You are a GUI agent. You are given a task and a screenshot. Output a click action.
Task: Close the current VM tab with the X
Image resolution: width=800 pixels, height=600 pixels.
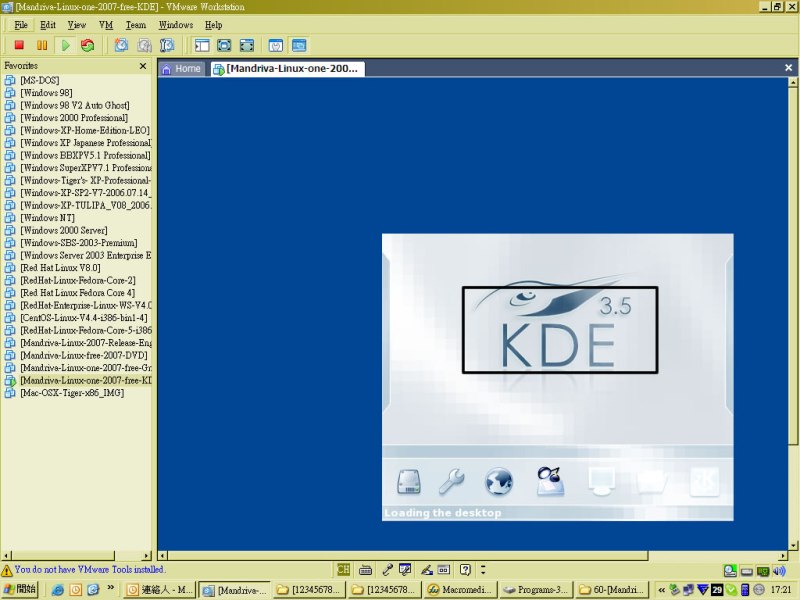tap(788, 67)
